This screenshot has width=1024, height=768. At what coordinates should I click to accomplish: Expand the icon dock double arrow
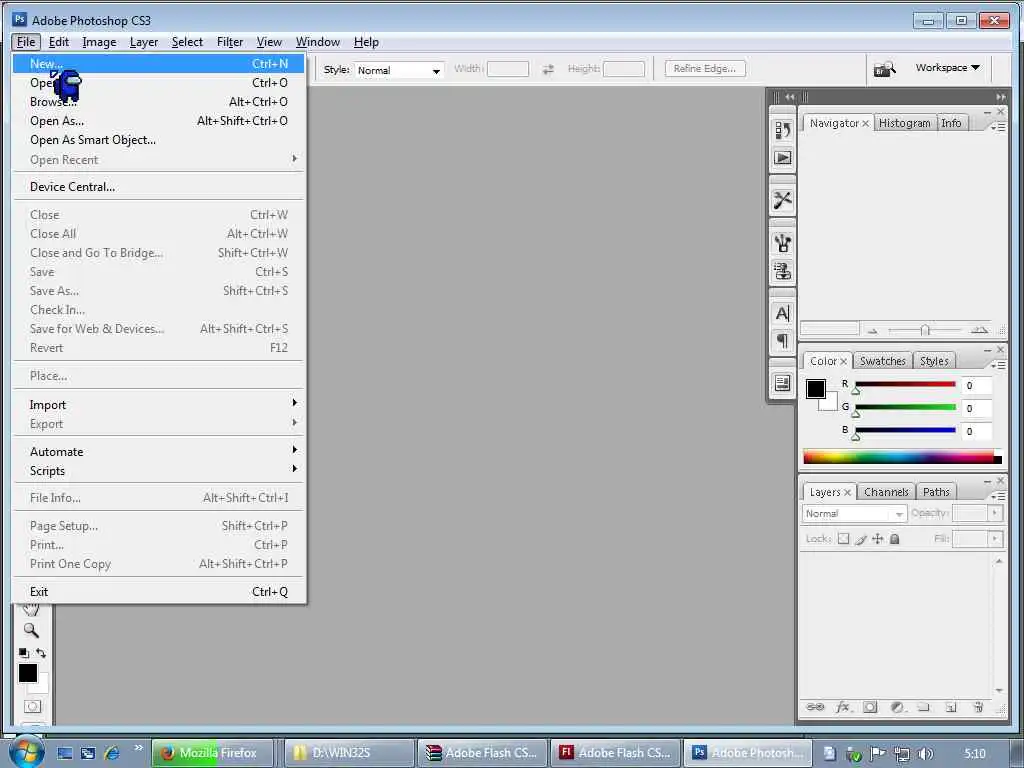coord(790,97)
